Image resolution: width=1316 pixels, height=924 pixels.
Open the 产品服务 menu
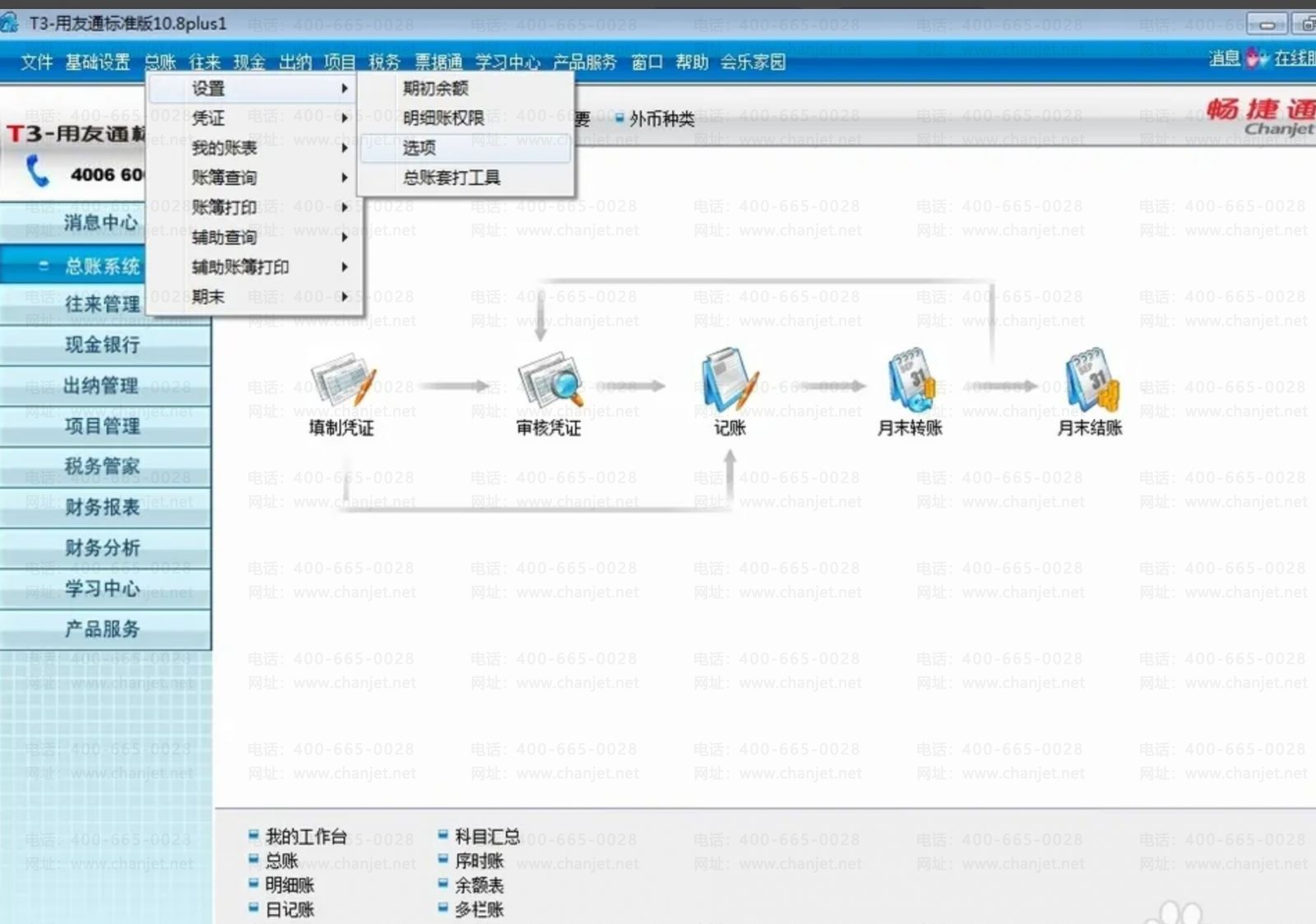[585, 62]
